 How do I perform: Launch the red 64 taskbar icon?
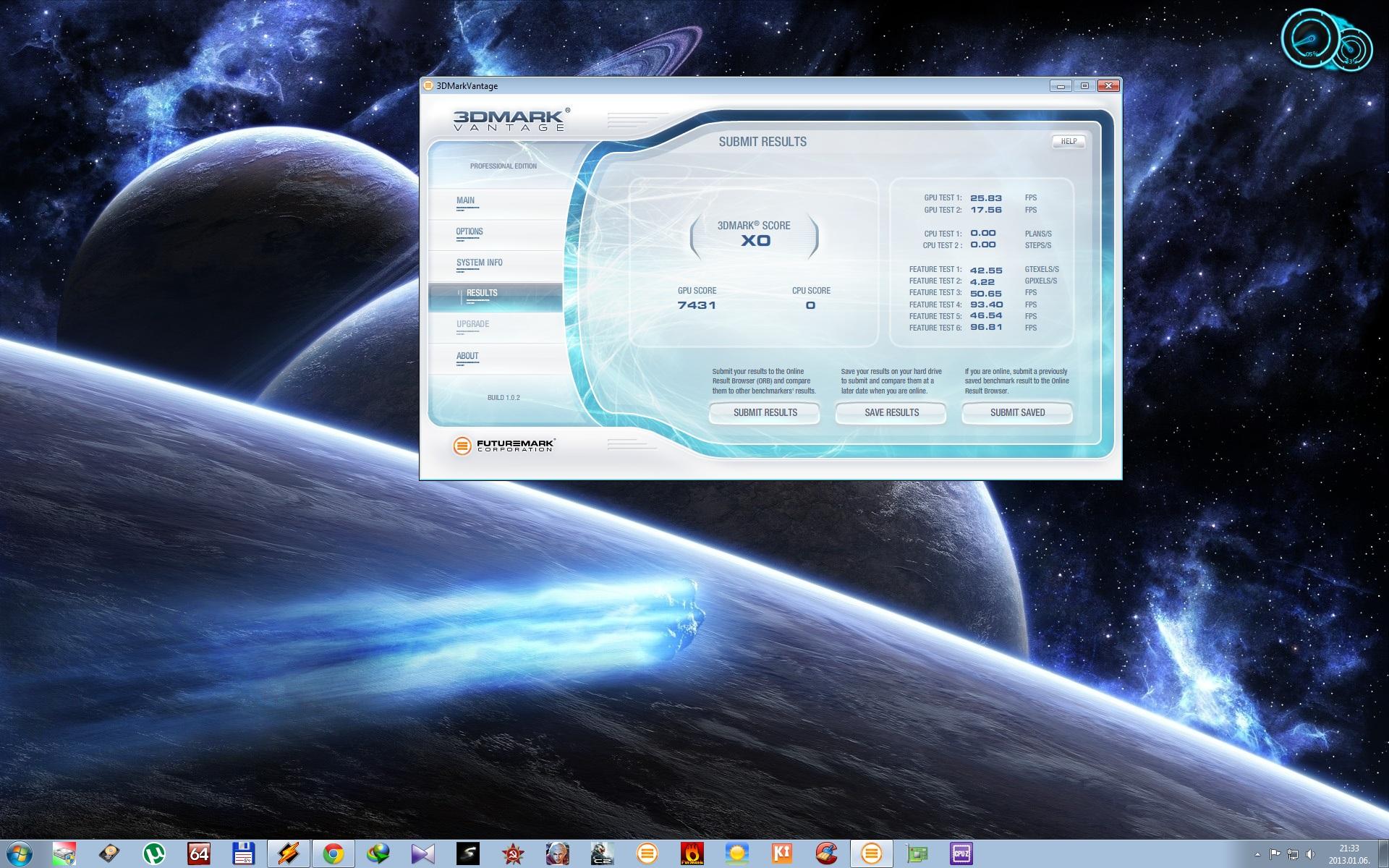[199, 854]
